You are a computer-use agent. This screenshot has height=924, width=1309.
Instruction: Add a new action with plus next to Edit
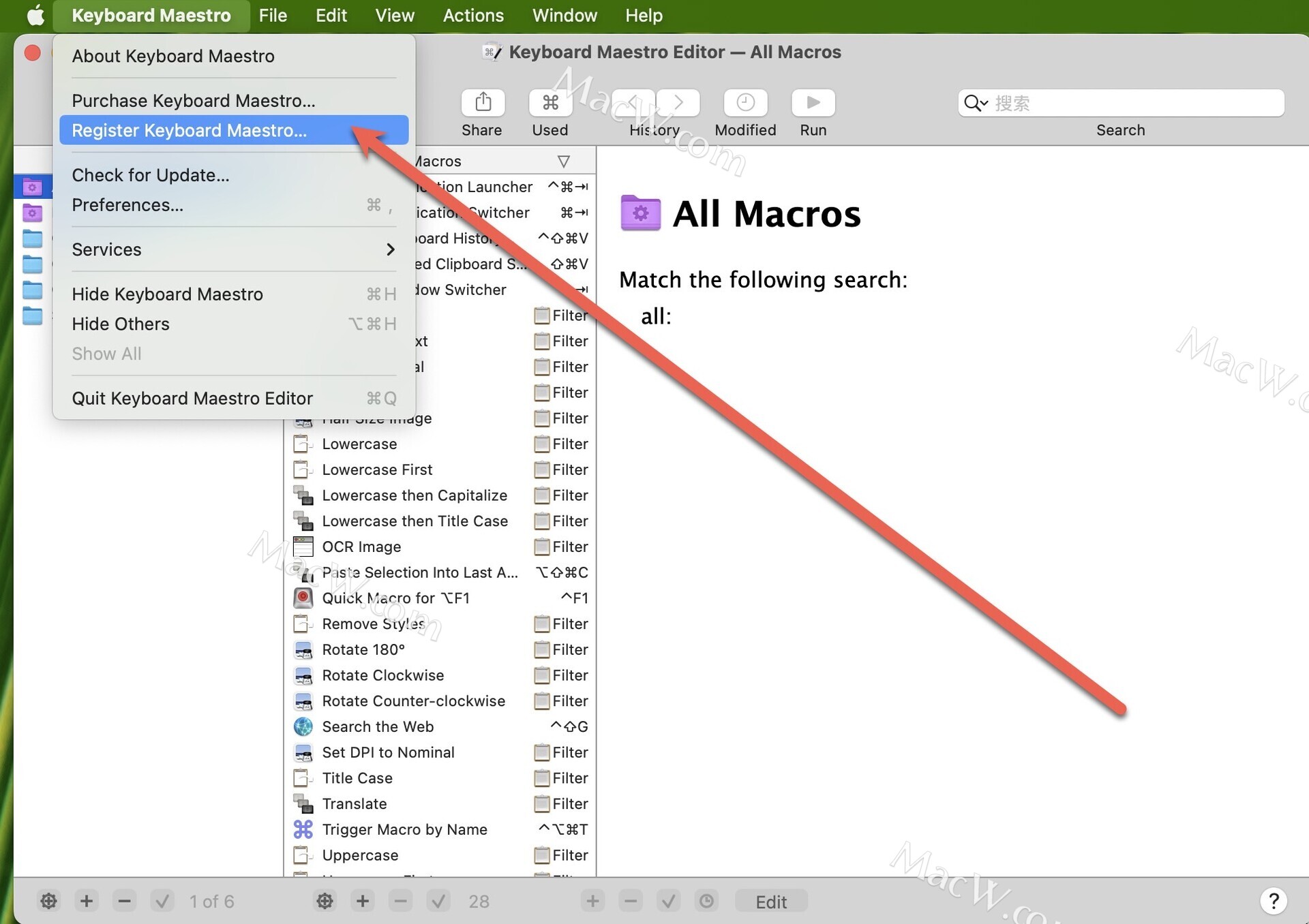(593, 902)
